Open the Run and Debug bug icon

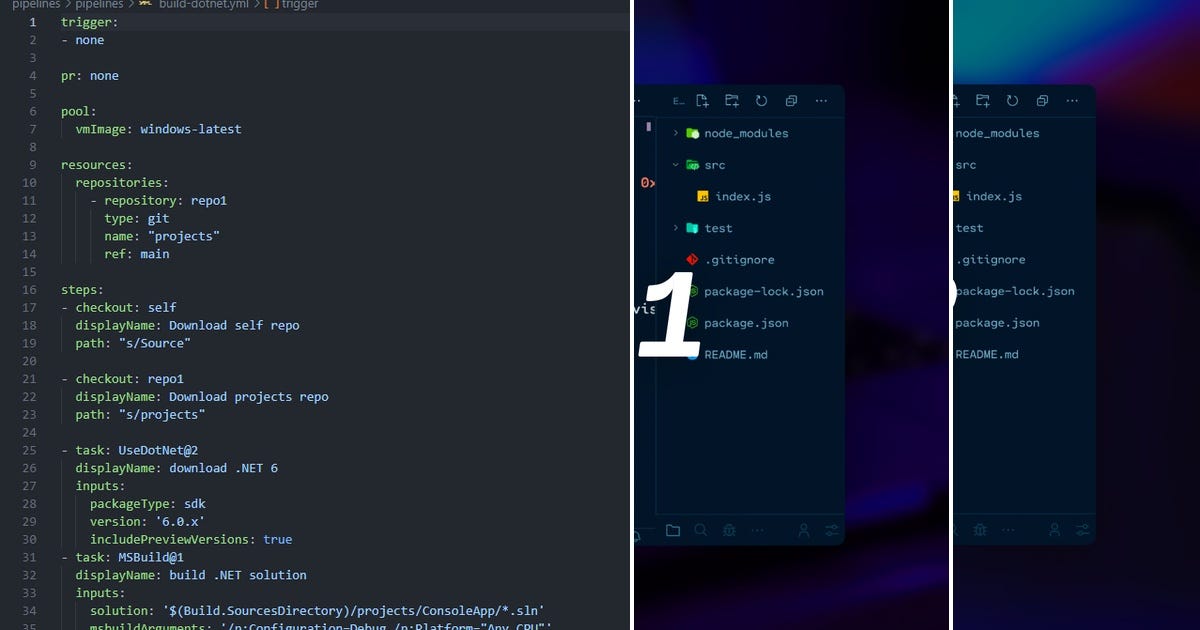[730, 530]
